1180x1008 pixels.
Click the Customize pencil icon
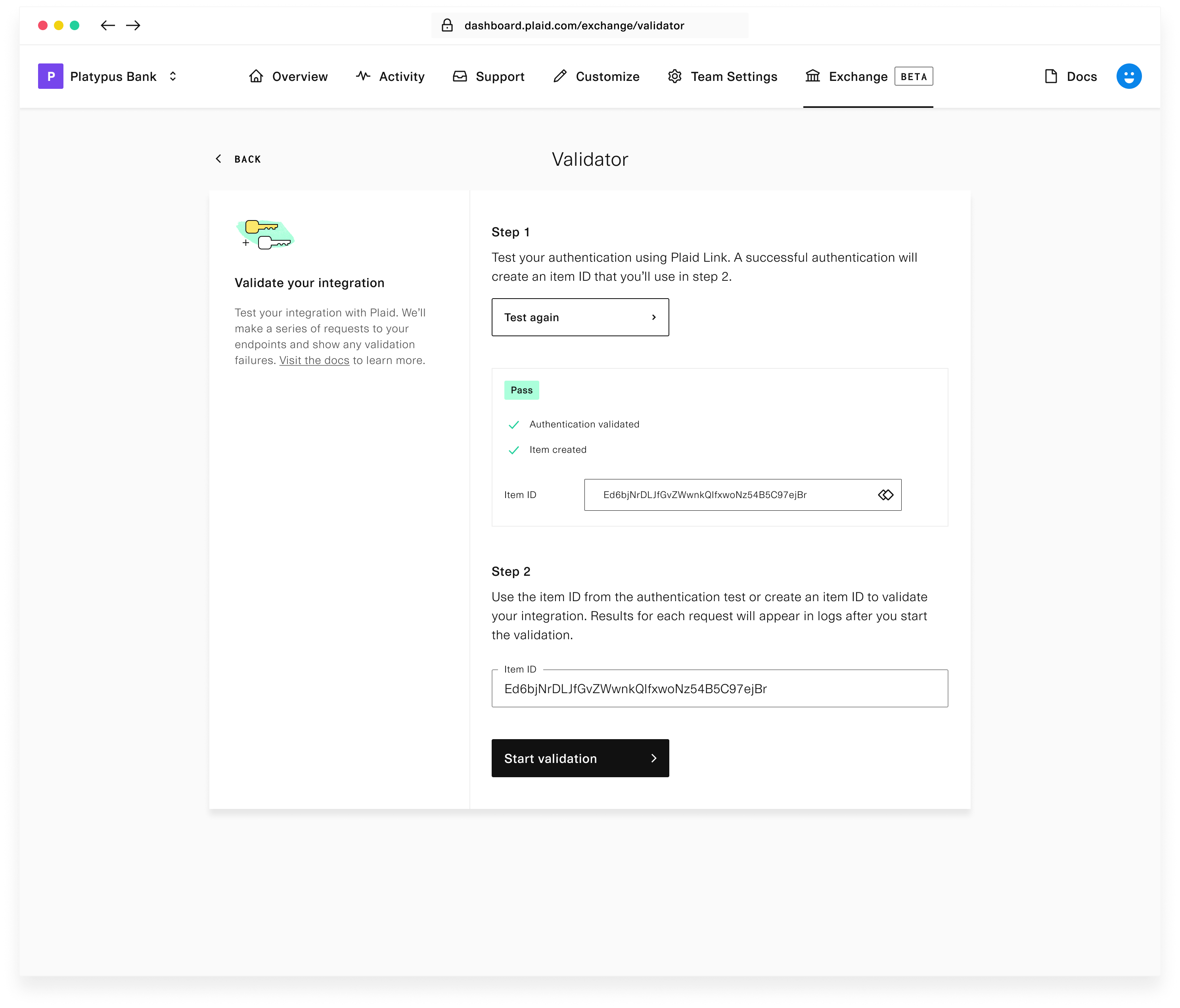560,76
